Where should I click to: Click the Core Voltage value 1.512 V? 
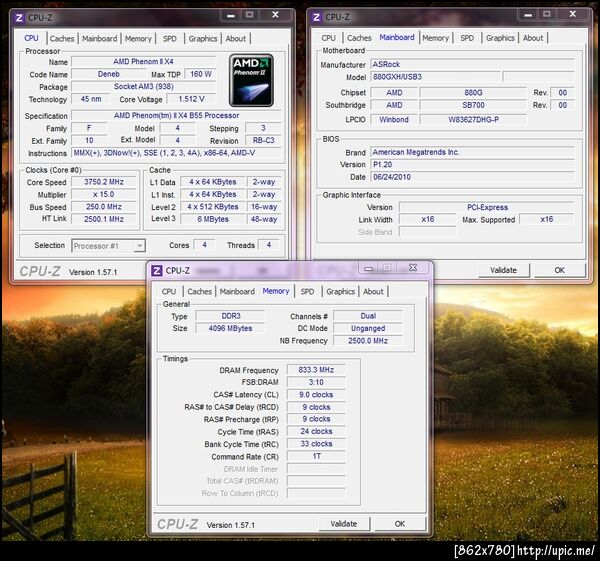click(191, 99)
